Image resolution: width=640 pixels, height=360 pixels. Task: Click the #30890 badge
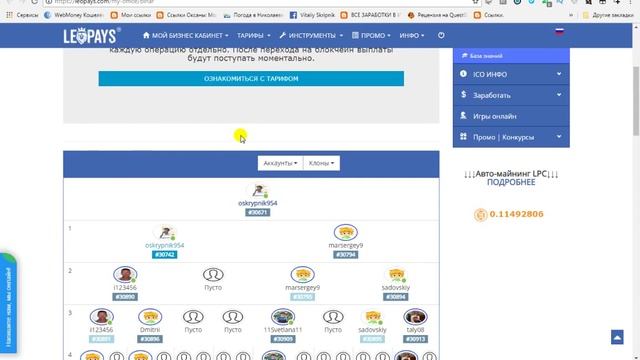click(x=125, y=297)
